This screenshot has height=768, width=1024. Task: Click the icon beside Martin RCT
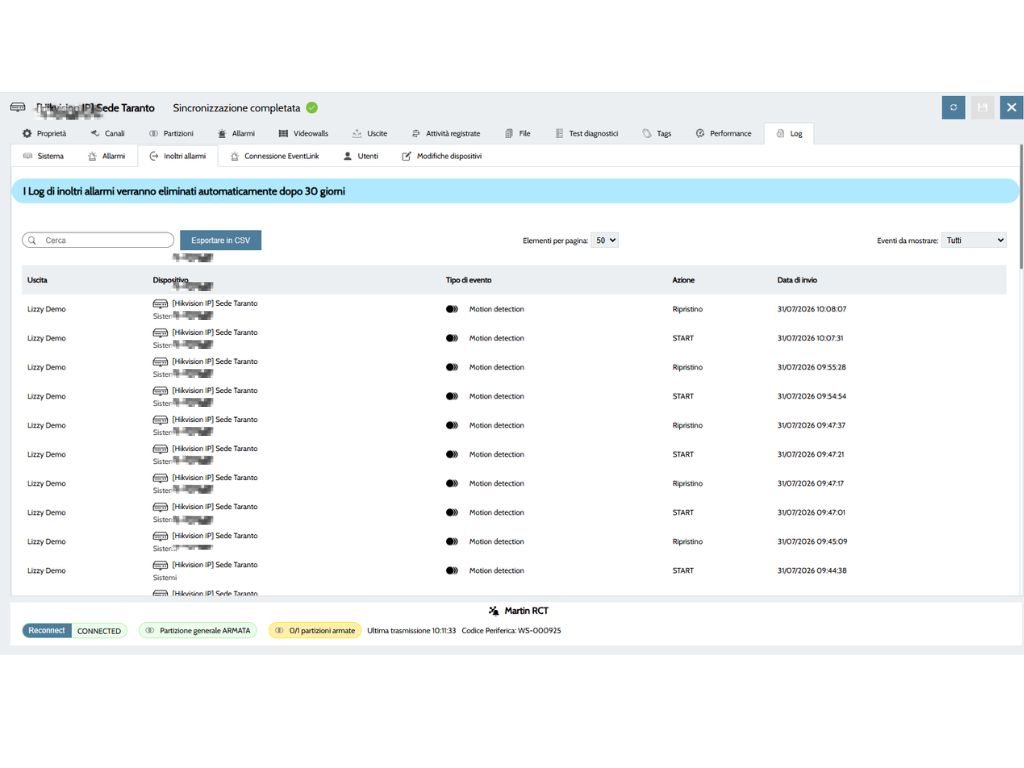pyautogui.click(x=494, y=611)
